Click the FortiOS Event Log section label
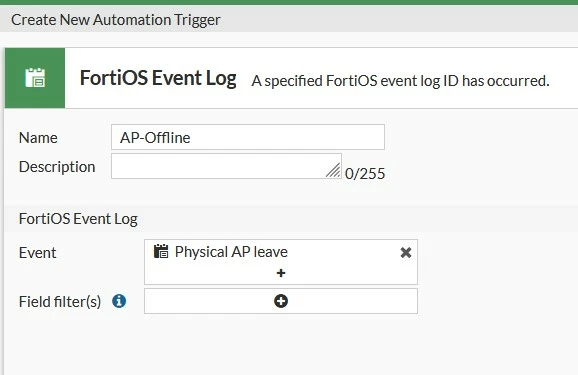 78,219
